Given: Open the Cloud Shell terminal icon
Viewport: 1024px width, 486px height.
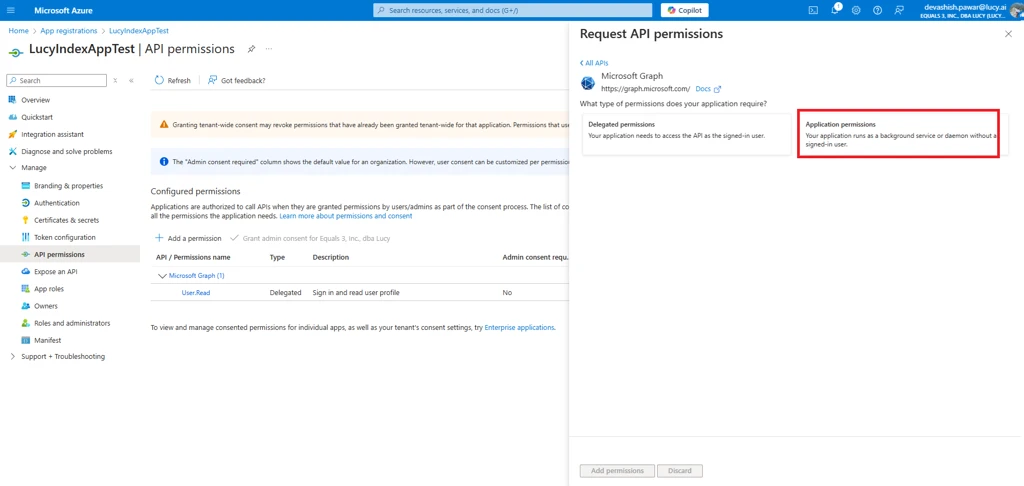Looking at the screenshot, I should (813, 10).
